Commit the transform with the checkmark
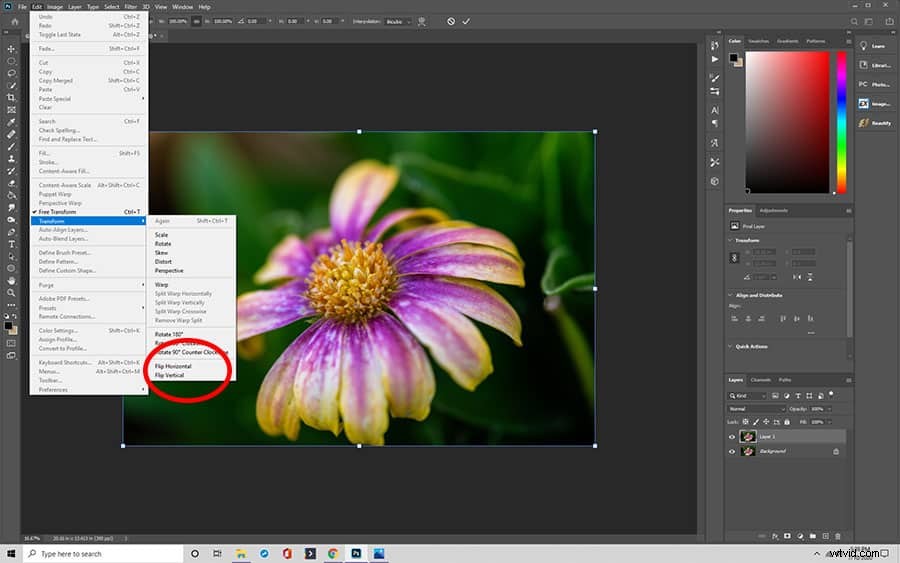 coord(466,21)
